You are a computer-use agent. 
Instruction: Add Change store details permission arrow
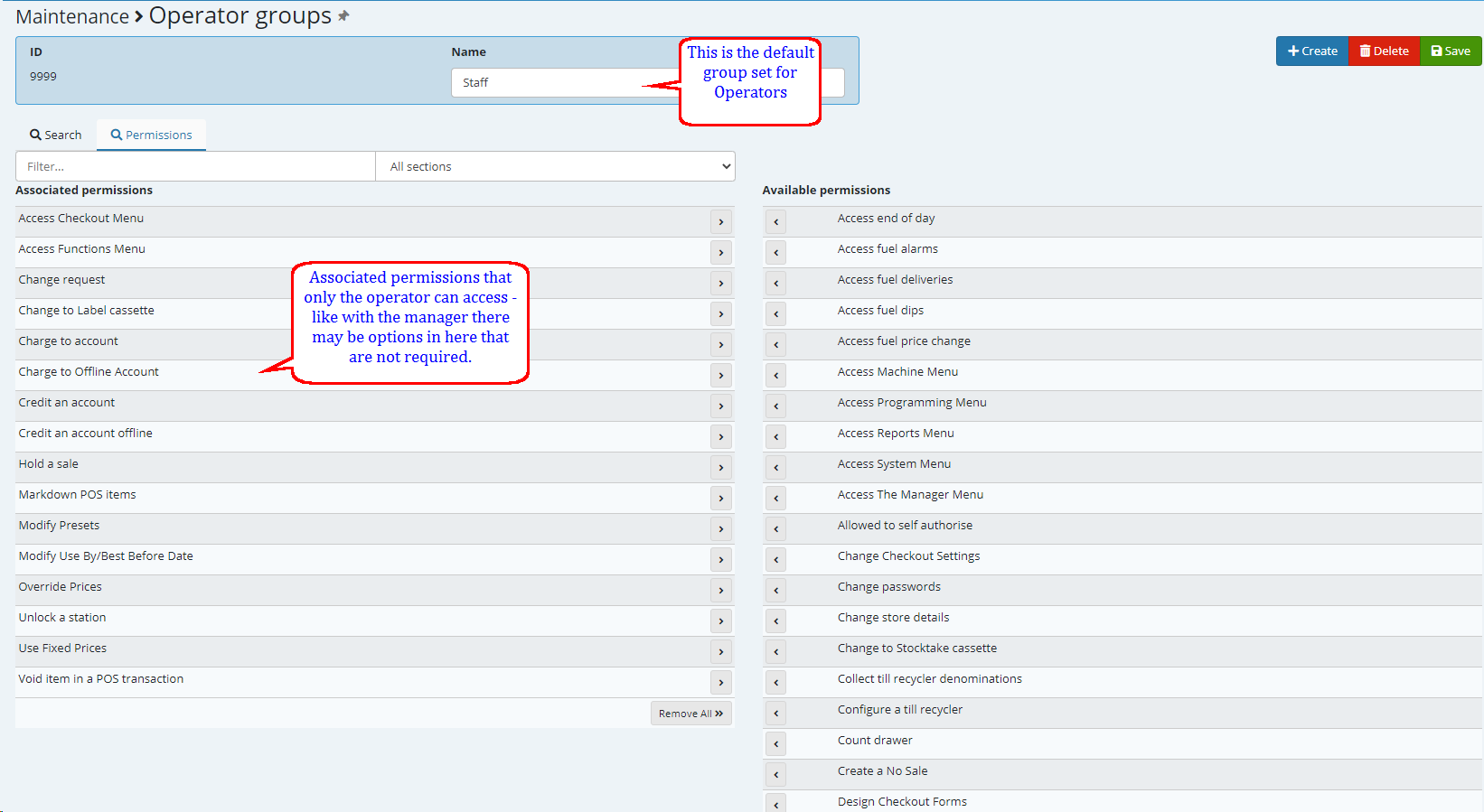tap(775, 621)
